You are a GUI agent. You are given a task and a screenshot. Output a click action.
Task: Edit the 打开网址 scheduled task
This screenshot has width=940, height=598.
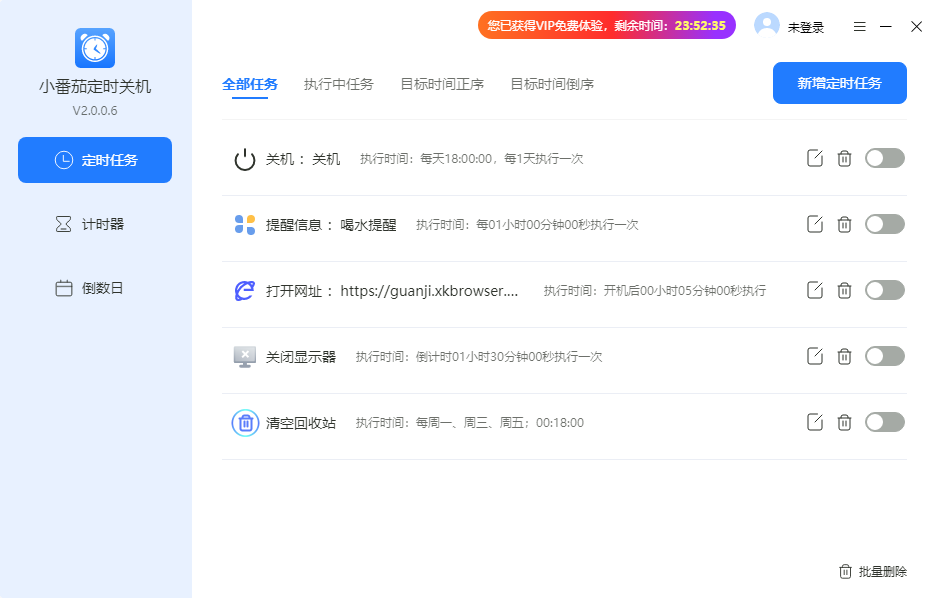815,290
